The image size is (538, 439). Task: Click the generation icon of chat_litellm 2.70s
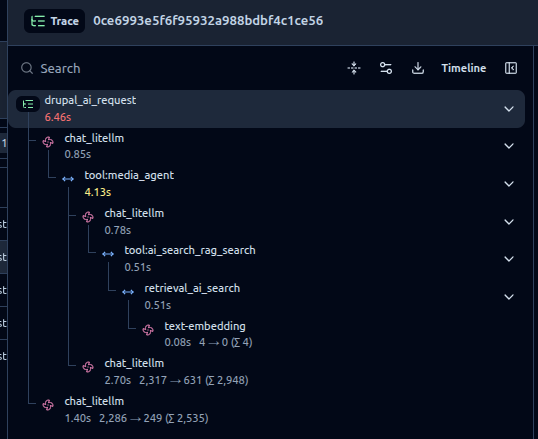(x=88, y=367)
